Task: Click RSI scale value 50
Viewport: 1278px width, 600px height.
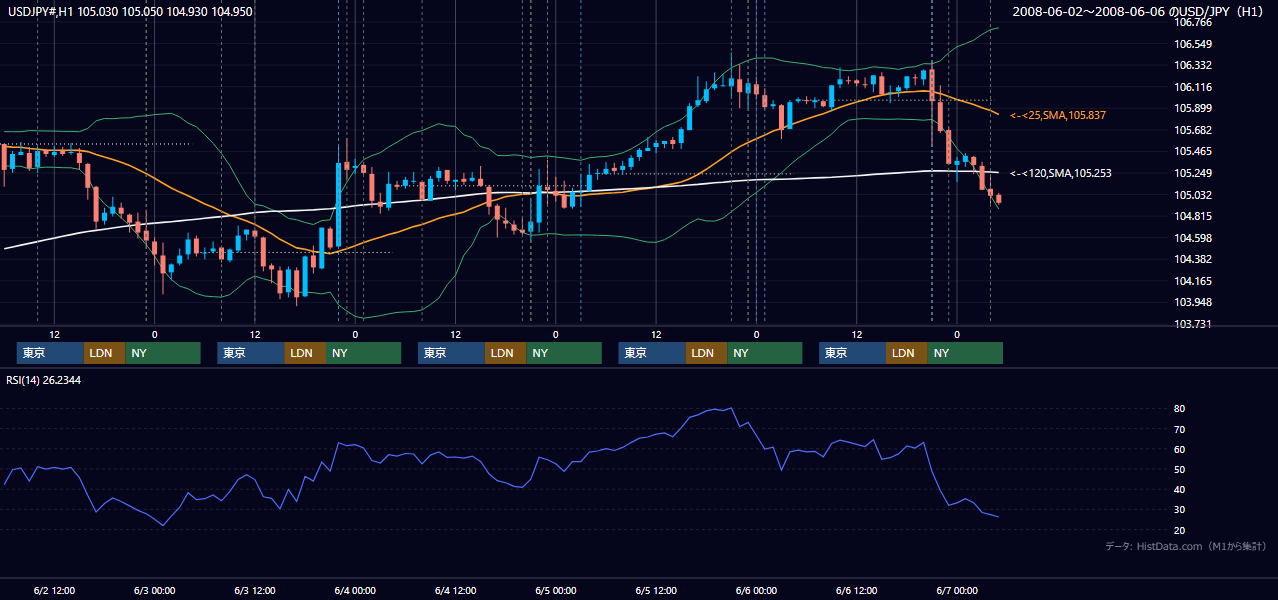Action: (1180, 469)
